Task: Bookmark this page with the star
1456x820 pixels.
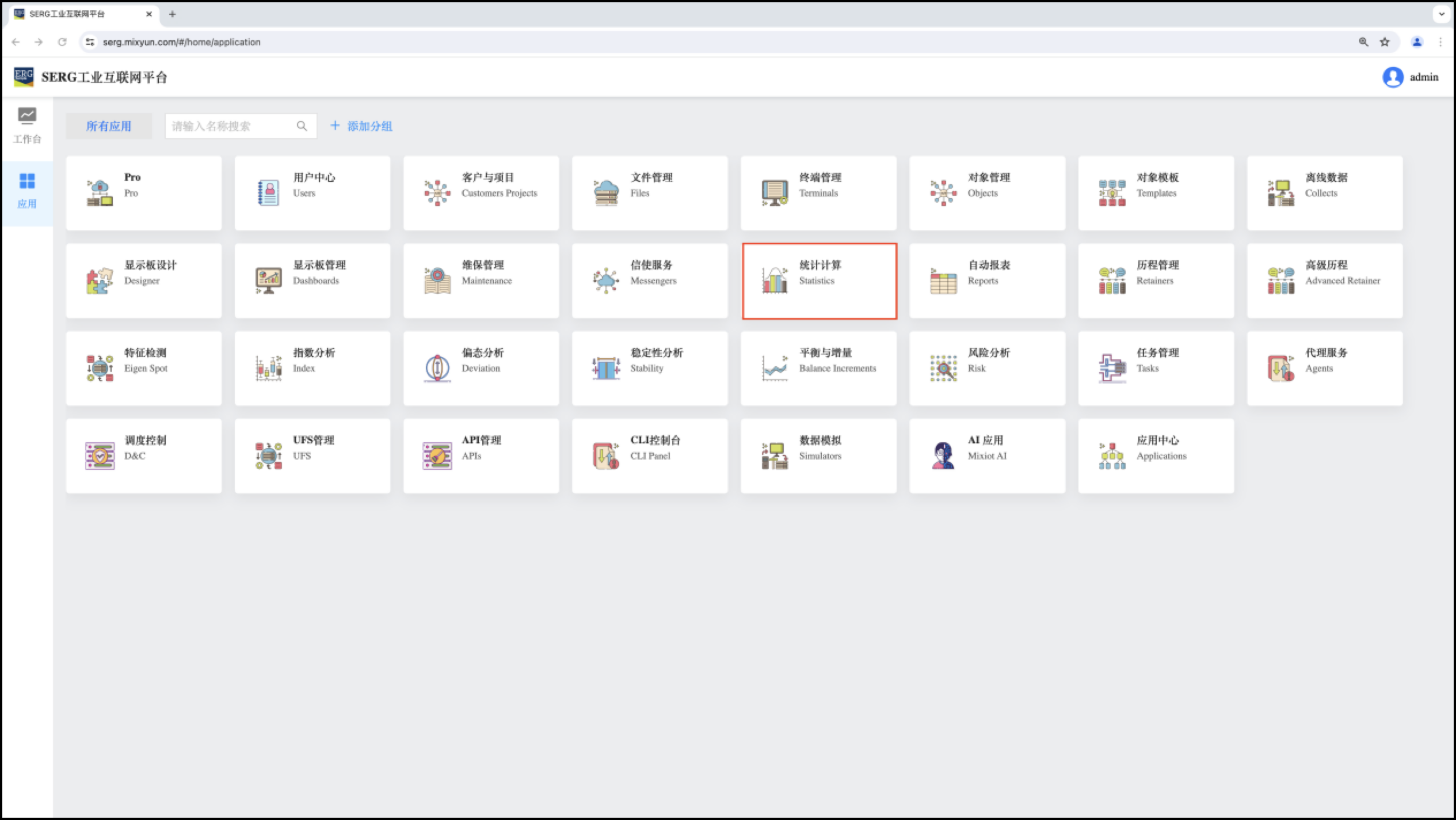Action: coord(1385,42)
